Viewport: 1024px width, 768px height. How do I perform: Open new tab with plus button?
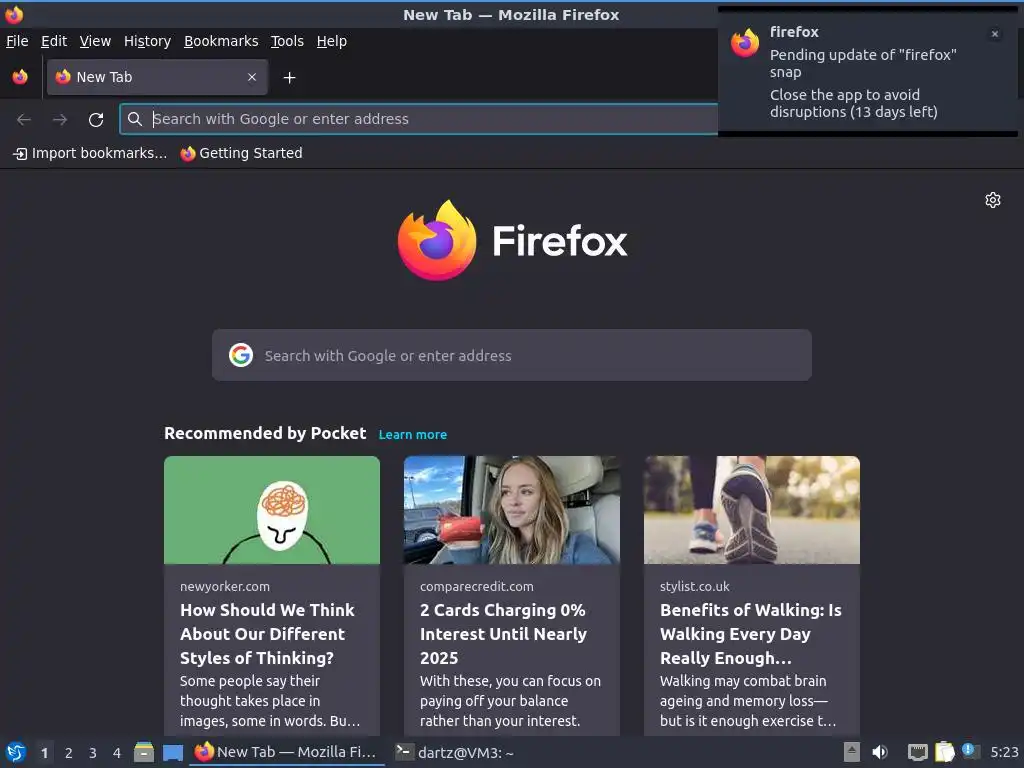tap(289, 78)
